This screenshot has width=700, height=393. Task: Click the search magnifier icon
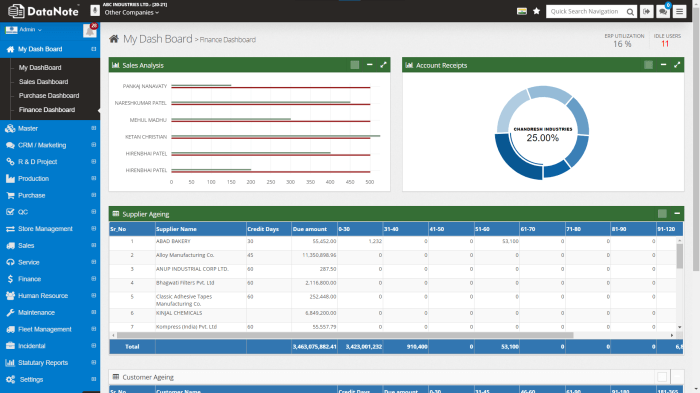630,12
